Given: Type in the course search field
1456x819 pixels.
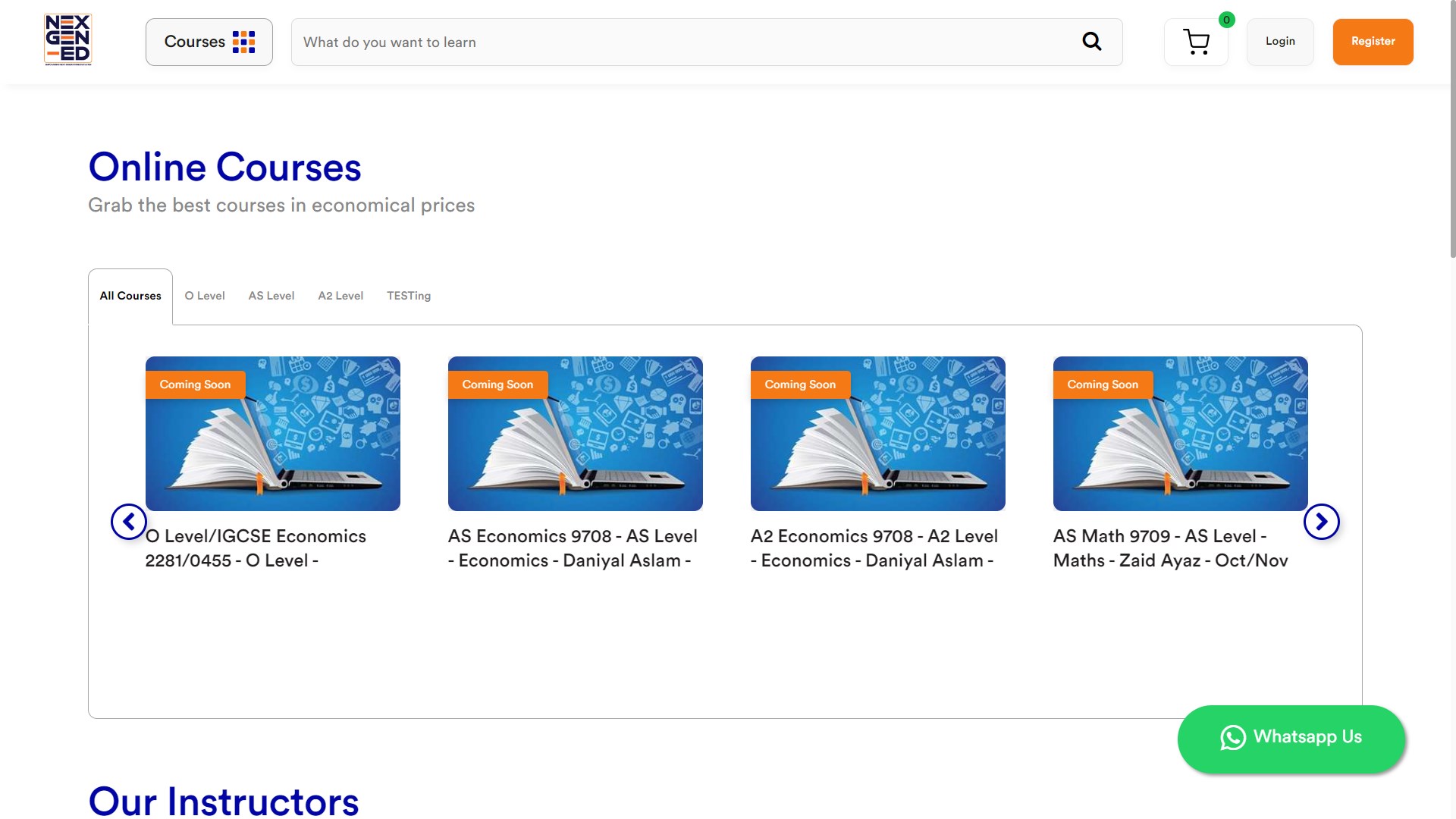Looking at the screenshot, I should pyautogui.click(x=682, y=42).
